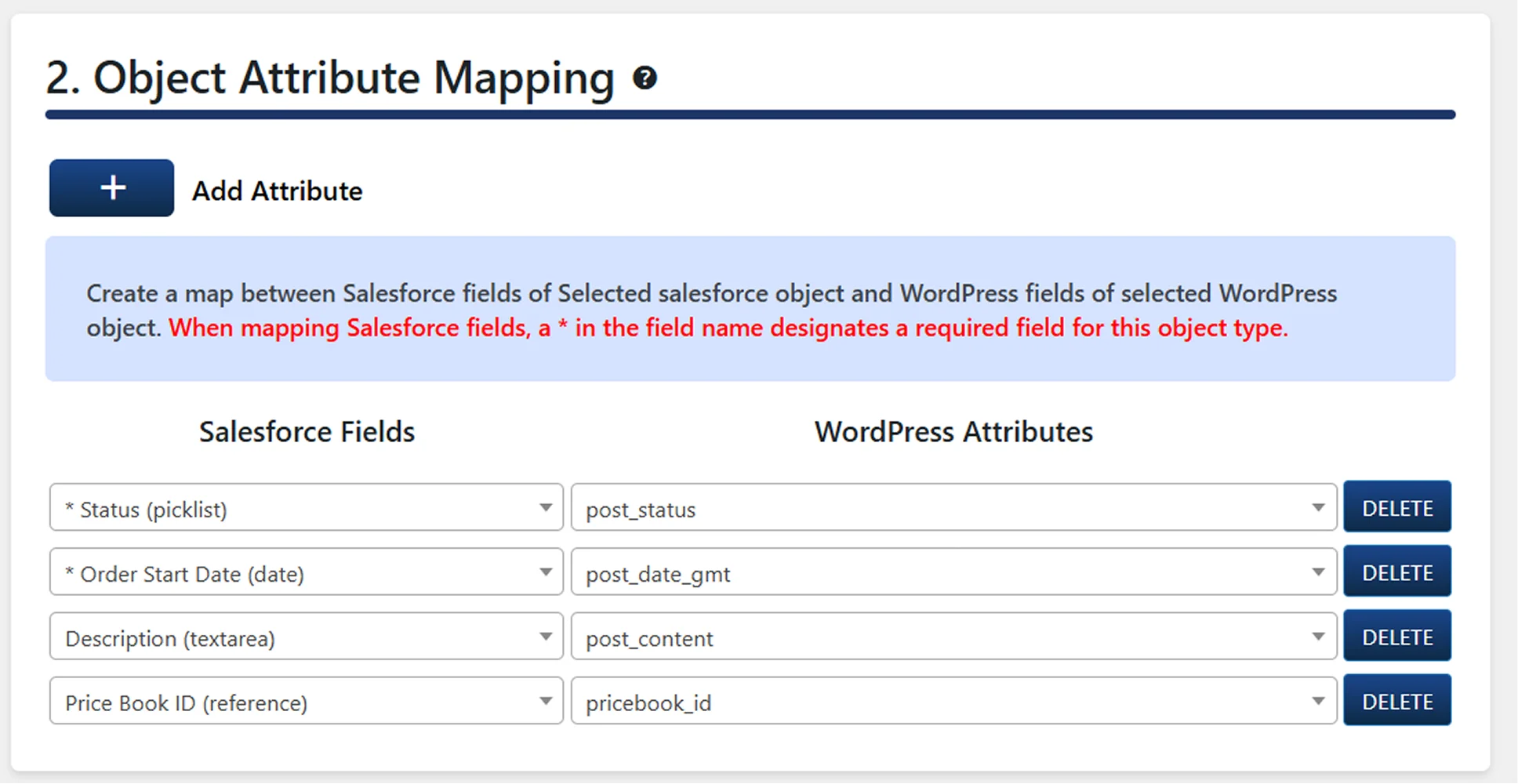Open the post_content WordPress attribute dropdown
Image resolution: width=1518 pixels, height=784 pixels.
click(953, 637)
